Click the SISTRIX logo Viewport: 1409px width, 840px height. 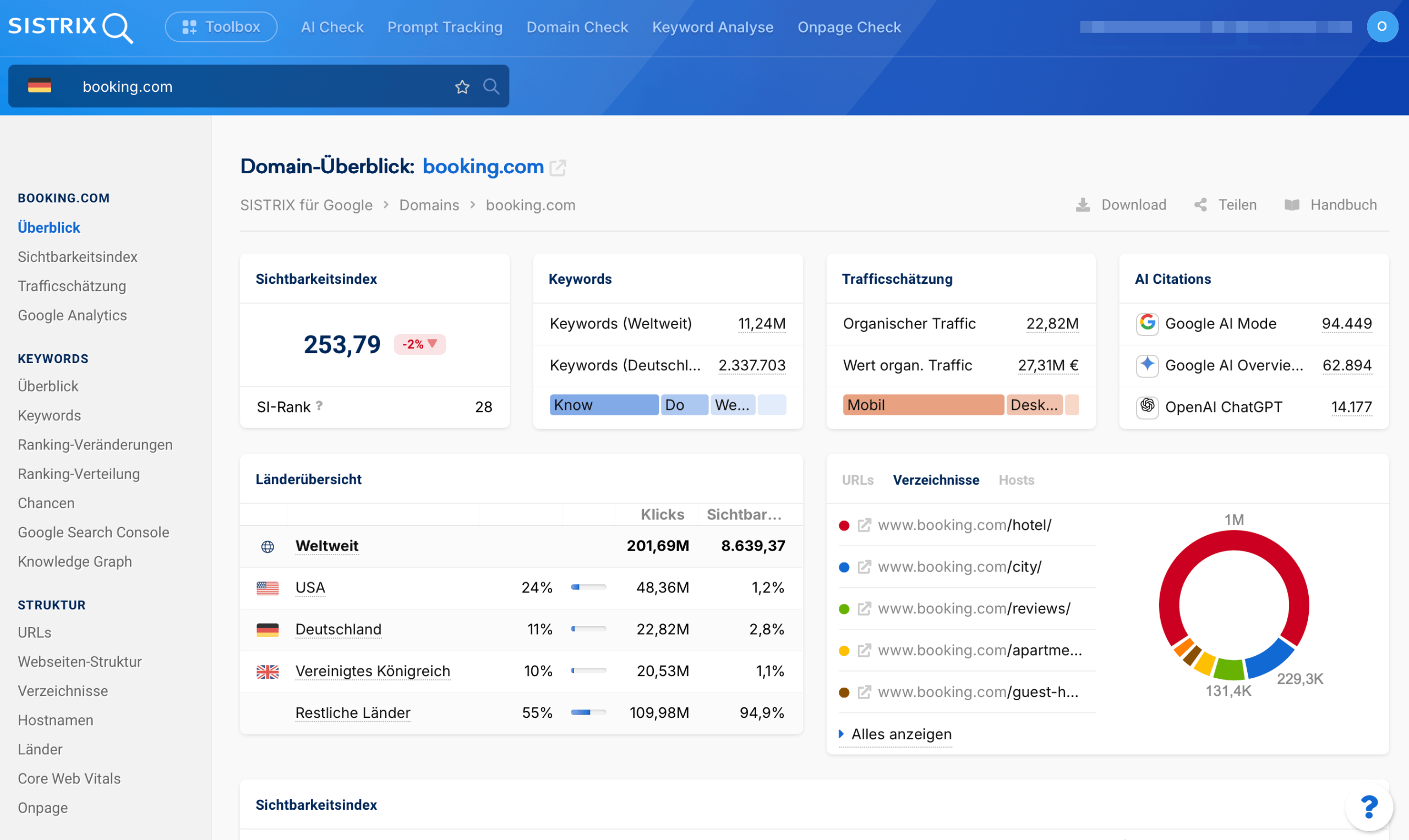point(71,27)
